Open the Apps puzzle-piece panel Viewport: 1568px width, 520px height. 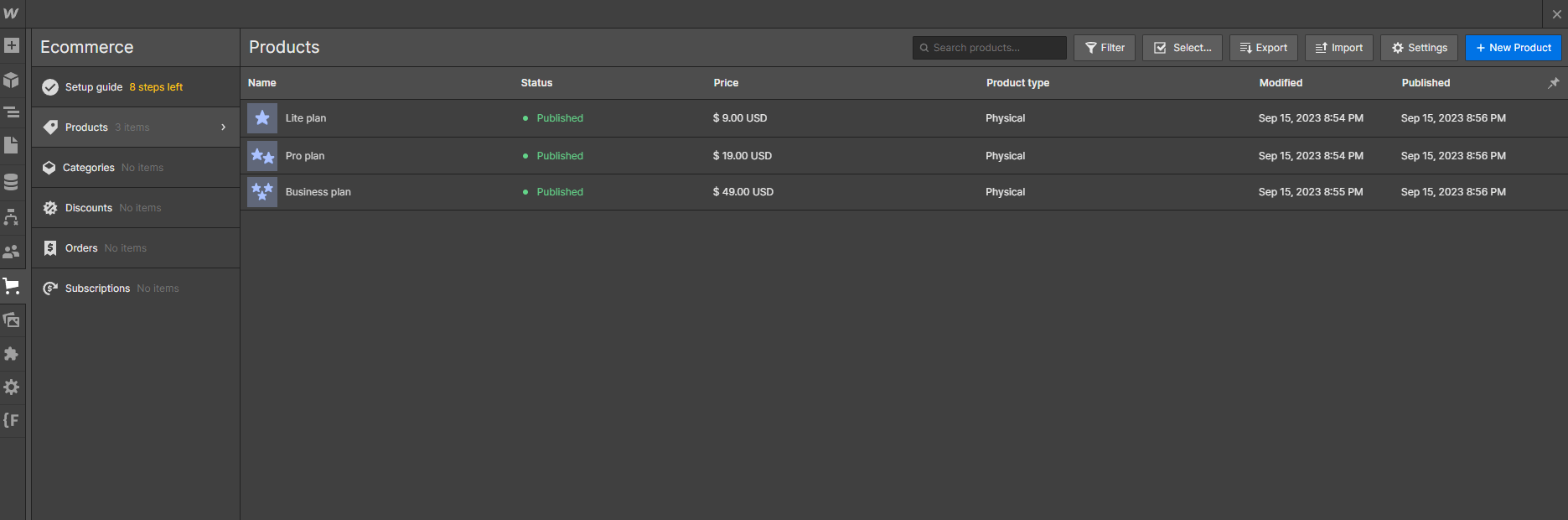[12, 354]
